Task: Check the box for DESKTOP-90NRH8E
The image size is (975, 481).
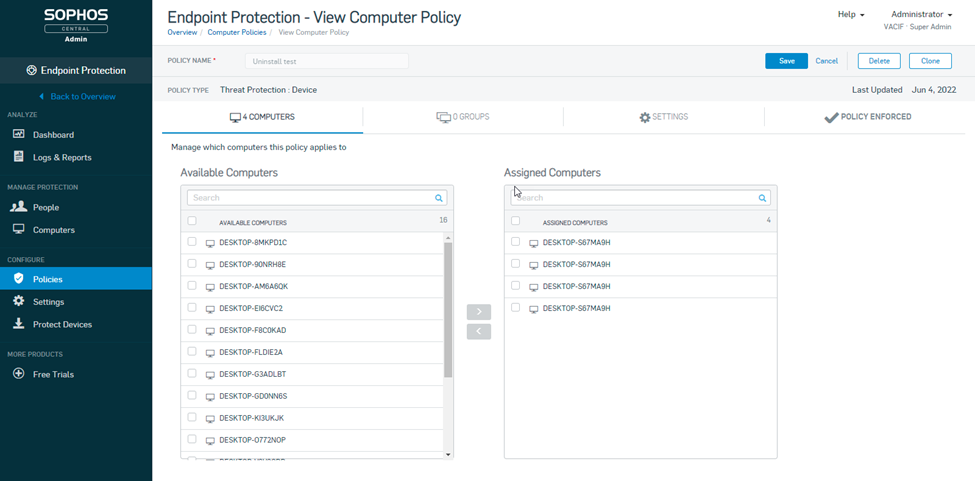Action: coord(192,263)
